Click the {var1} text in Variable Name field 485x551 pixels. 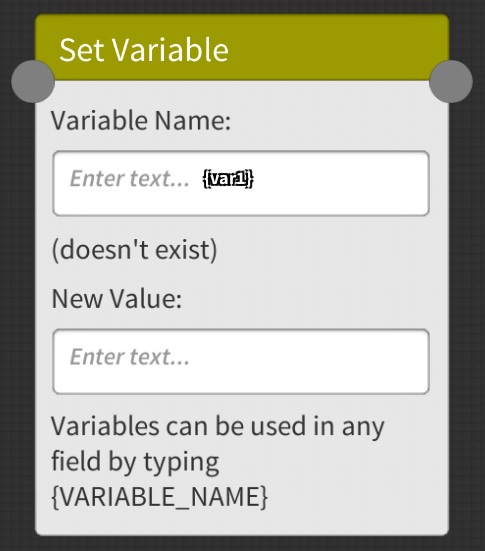pos(228,179)
